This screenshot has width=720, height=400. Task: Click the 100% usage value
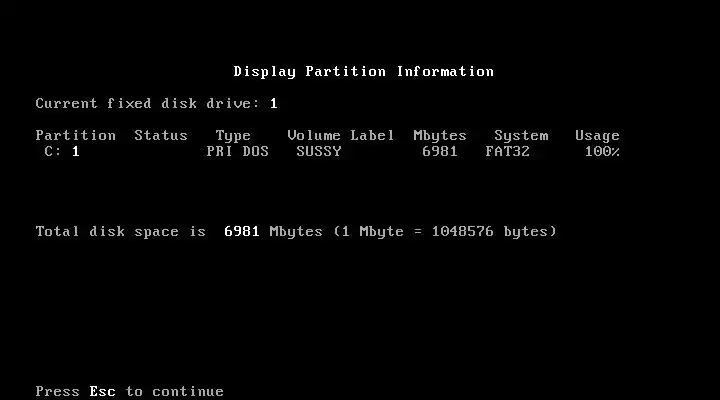tap(602, 152)
